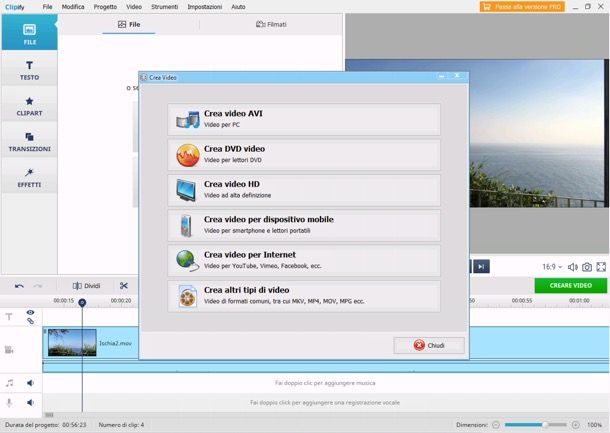Click Durata del progetto status text
This screenshot has height=433, width=610.
point(46,425)
